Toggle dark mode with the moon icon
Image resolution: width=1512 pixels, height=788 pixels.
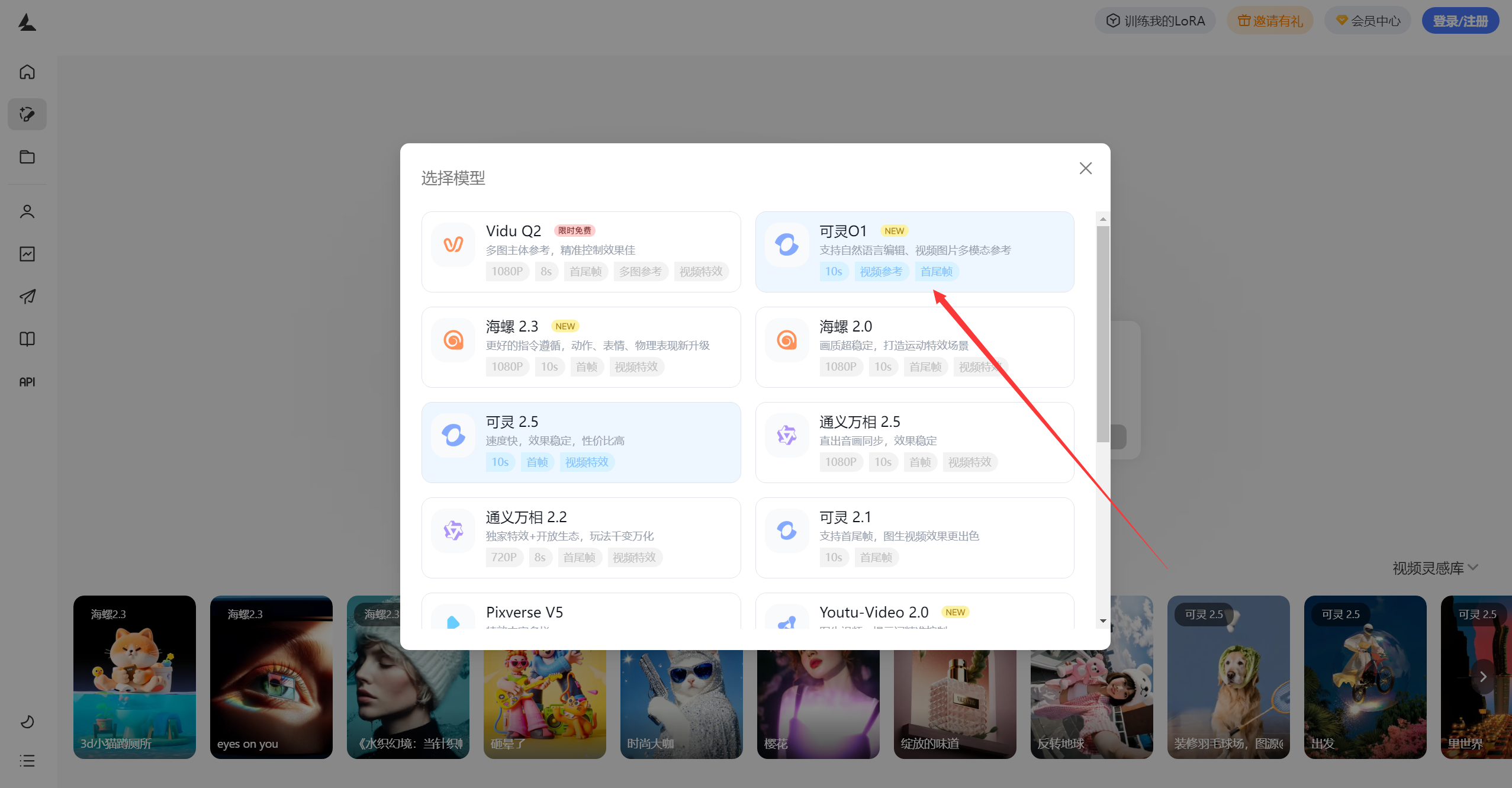pyautogui.click(x=27, y=722)
